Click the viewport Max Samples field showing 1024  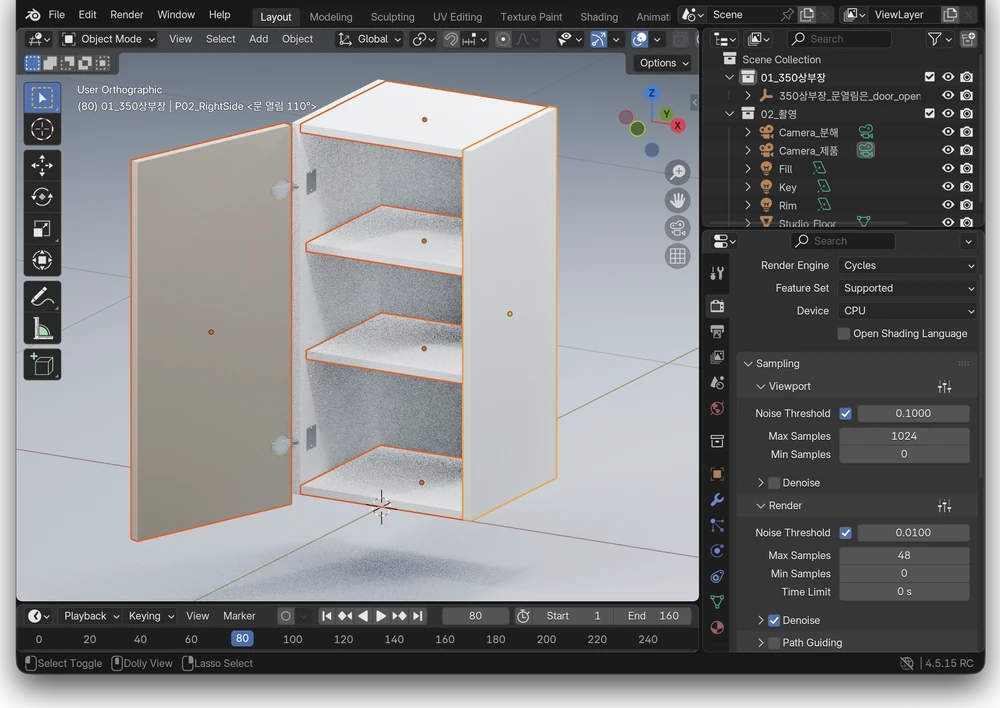904,436
